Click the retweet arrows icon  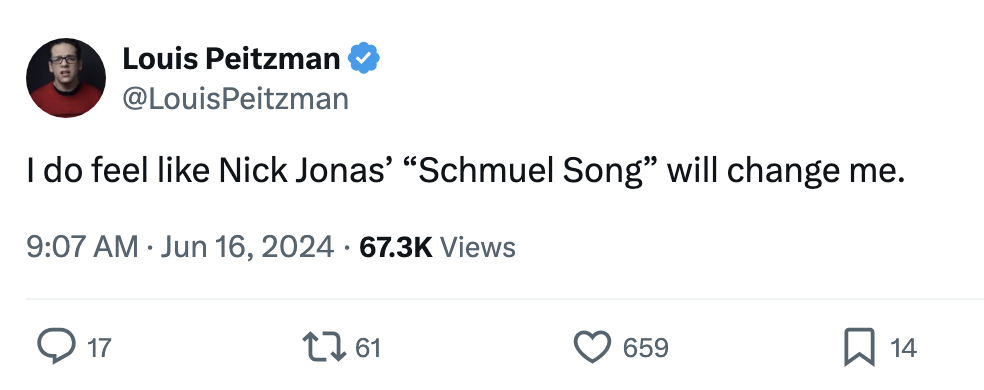[324, 347]
